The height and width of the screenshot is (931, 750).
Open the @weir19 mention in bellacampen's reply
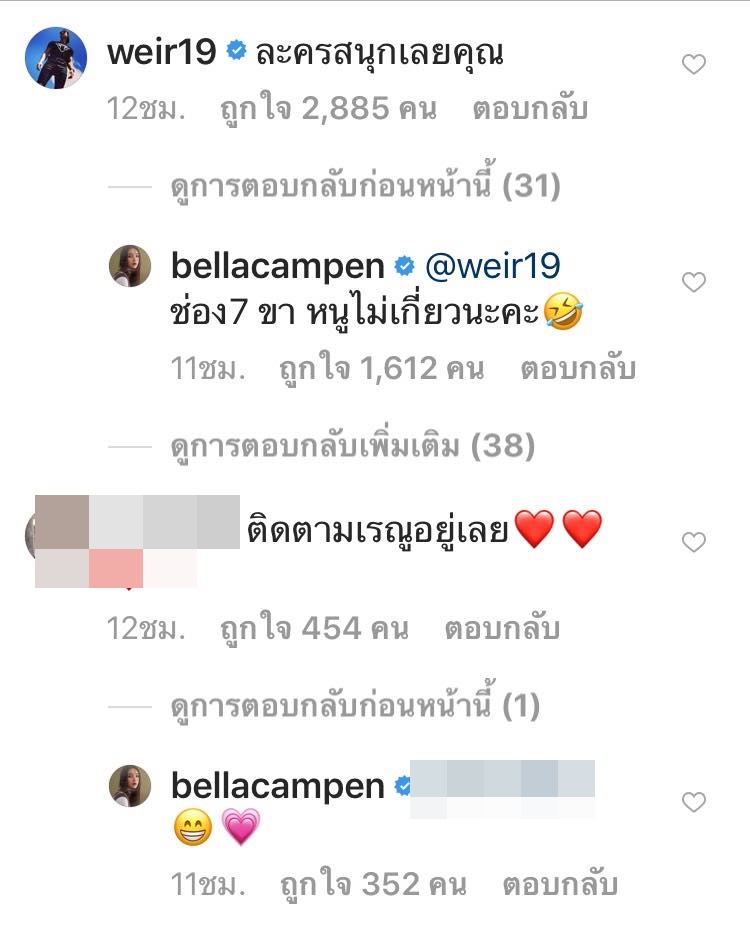[x=492, y=266]
